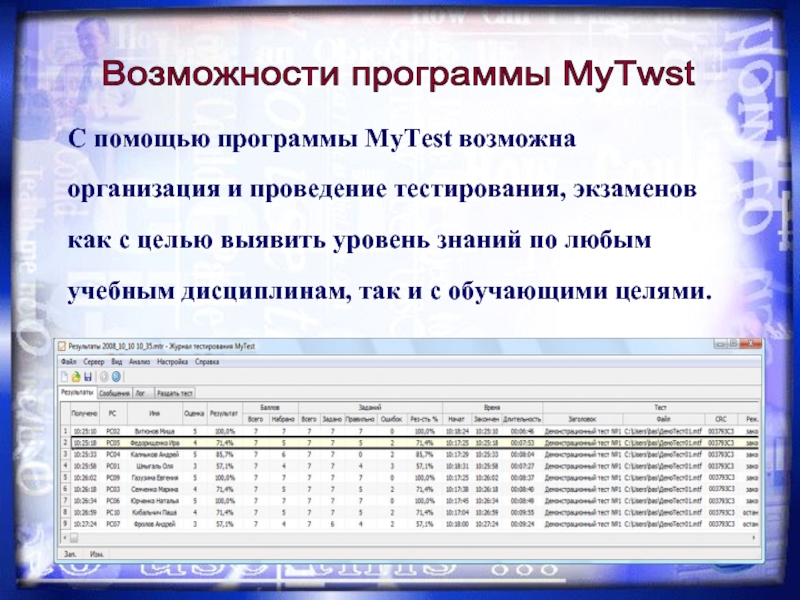Click the grey round toolbar icon
Image resolution: width=800 pixels, height=600 pixels.
(104, 377)
